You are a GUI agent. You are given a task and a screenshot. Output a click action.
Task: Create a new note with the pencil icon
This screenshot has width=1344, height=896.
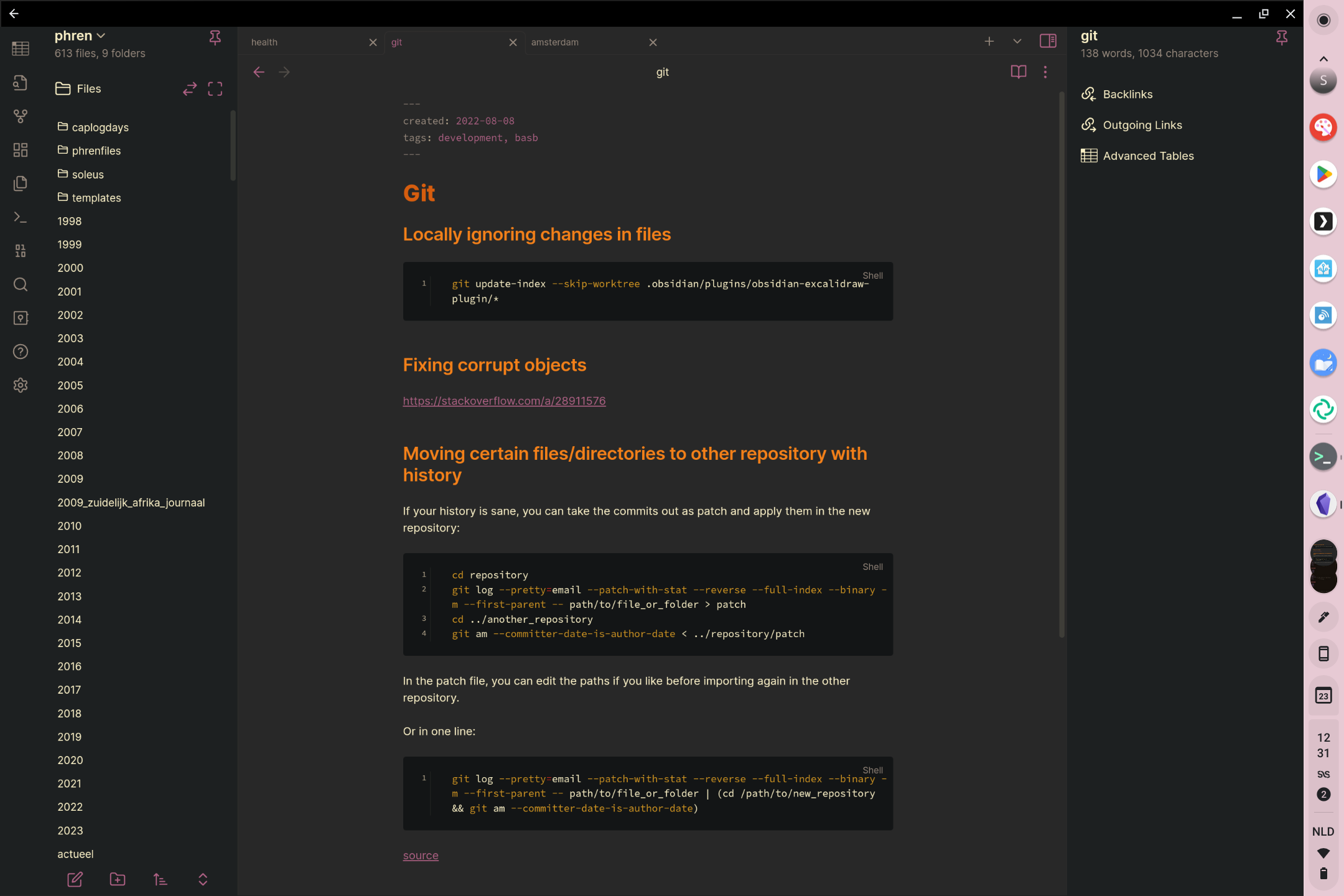click(75, 879)
